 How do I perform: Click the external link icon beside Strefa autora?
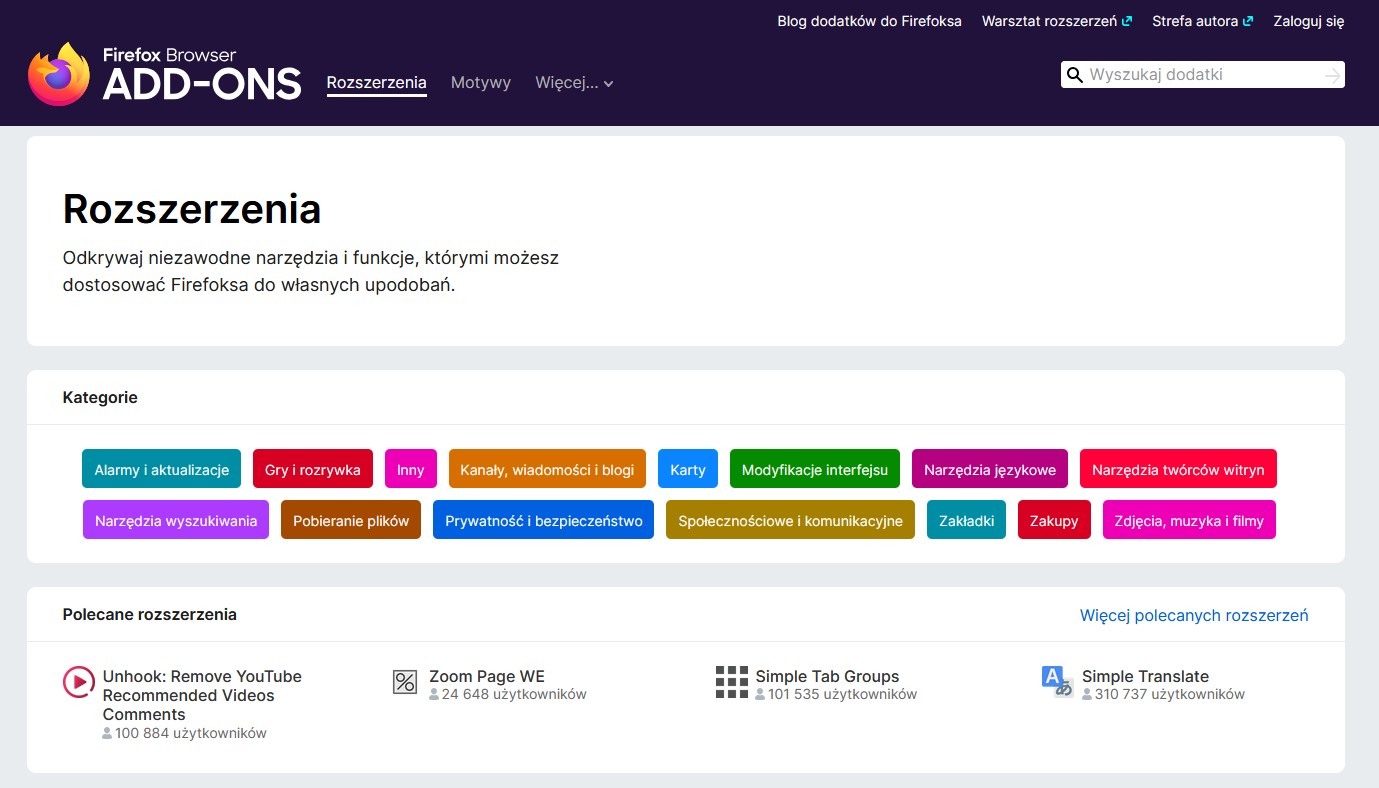pos(1249,19)
